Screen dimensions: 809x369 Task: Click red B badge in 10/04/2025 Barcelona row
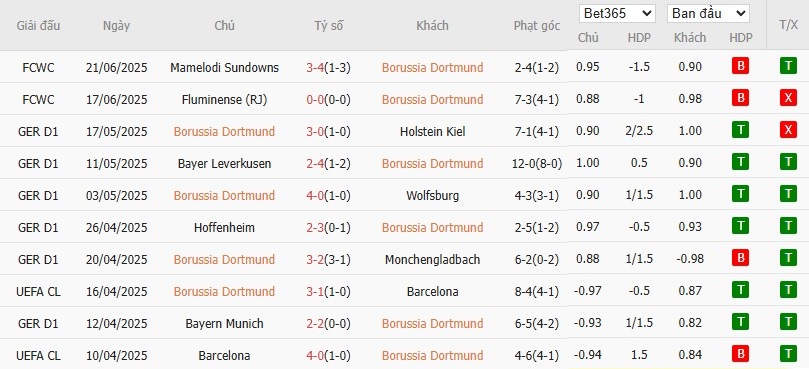coord(740,355)
